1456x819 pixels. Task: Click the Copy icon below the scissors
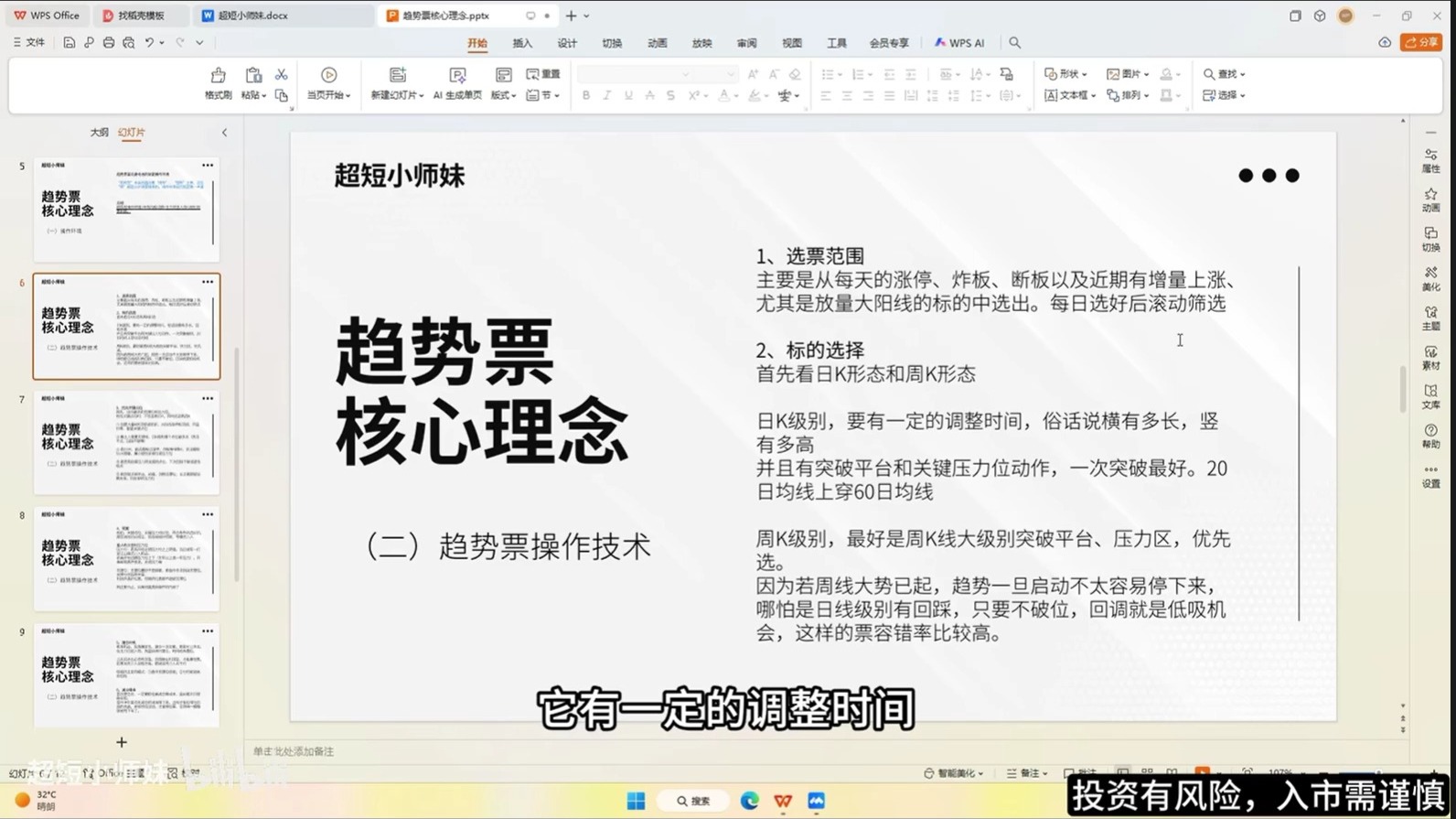pyautogui.click(x=282, y=95)
